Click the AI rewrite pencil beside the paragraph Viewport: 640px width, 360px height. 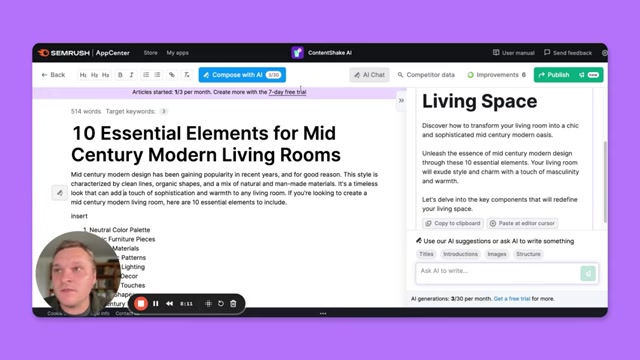[60, 193]
